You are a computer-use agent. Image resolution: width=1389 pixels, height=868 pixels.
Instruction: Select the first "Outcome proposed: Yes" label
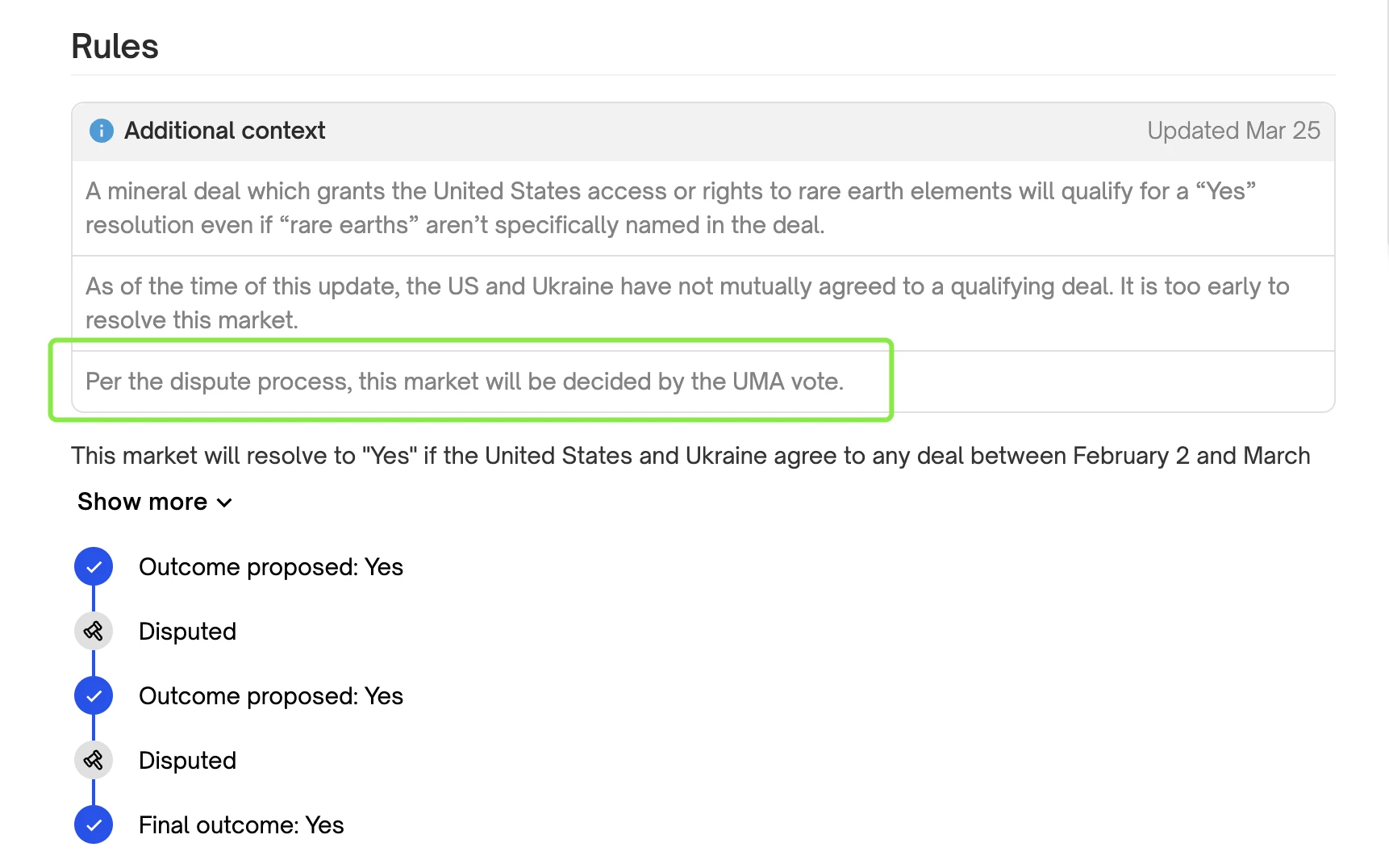(x=271, y=567)
